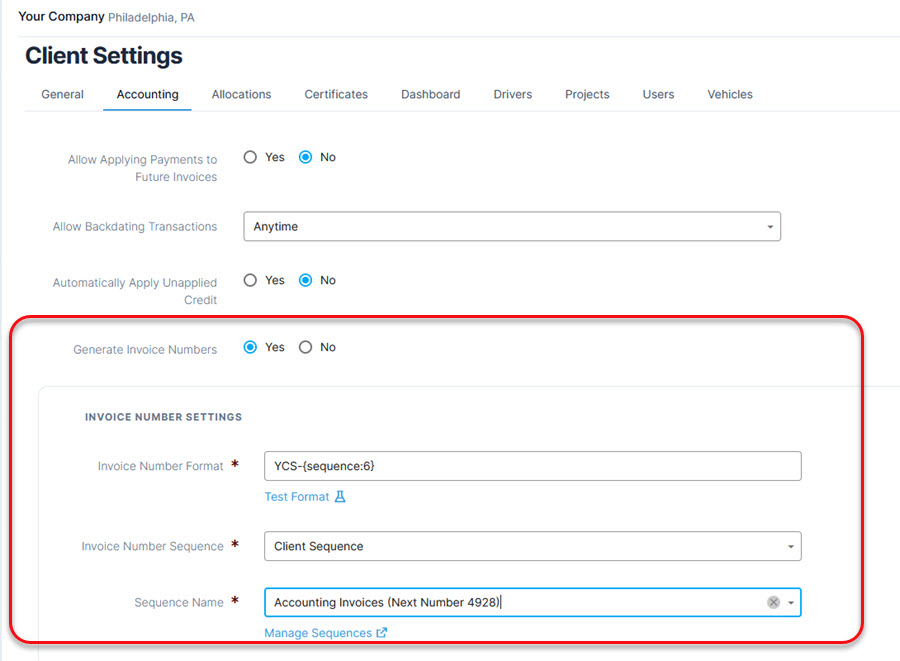
Task: Switch to the Dashboard tab
Action: pyautogui.click(x=430, y=94)
